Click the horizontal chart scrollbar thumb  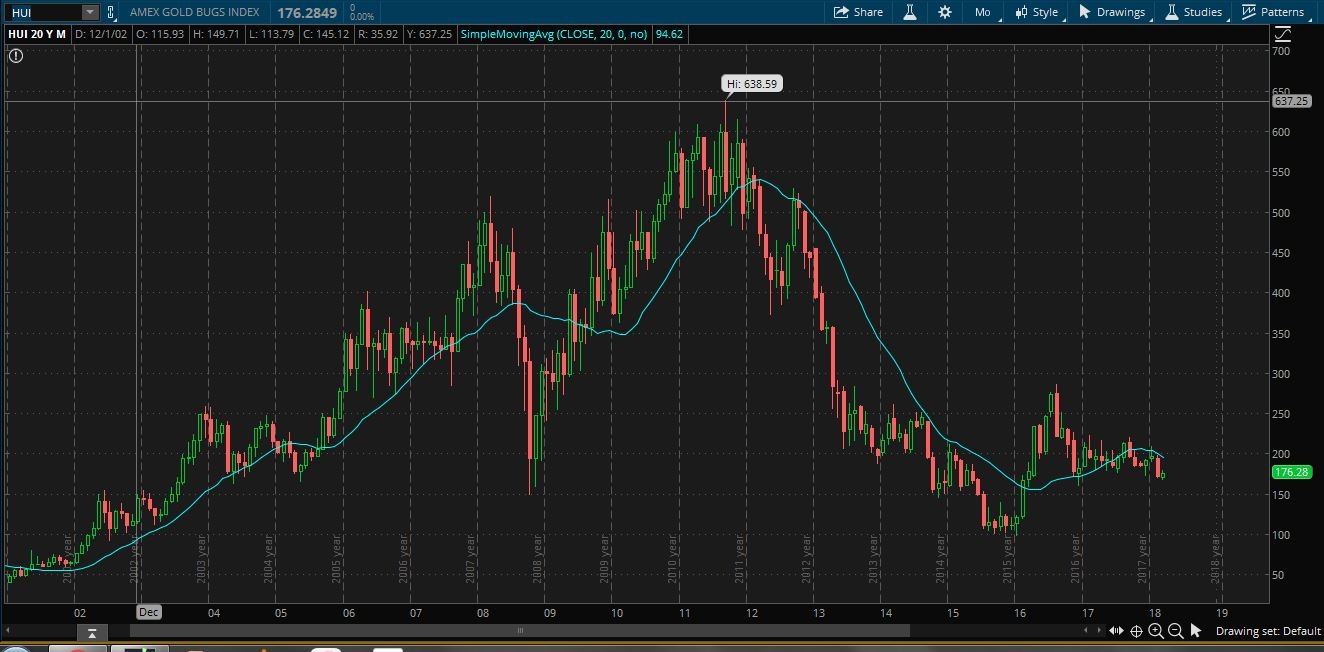point(519,630)
